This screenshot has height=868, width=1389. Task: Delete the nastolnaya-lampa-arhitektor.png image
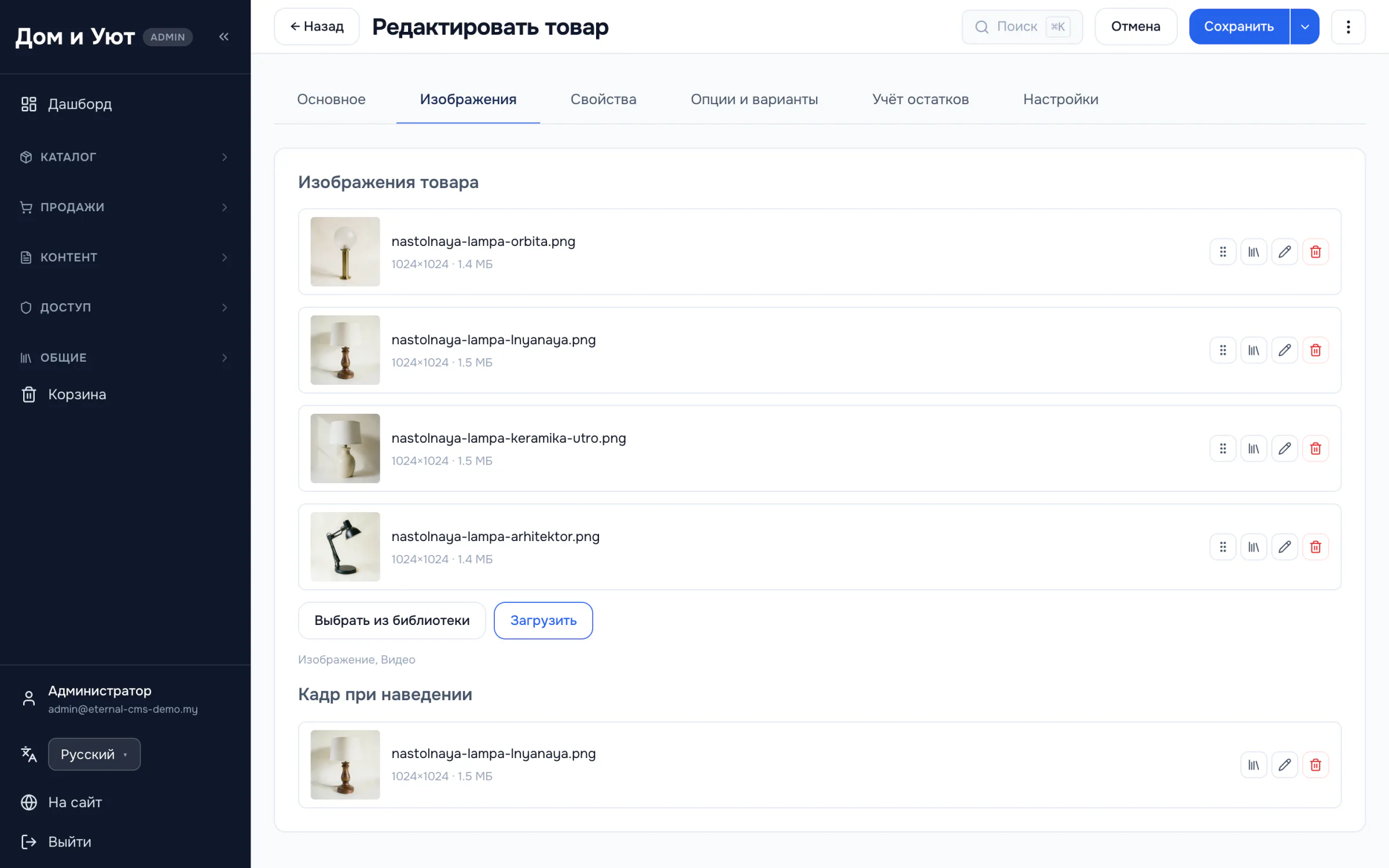1315,547
